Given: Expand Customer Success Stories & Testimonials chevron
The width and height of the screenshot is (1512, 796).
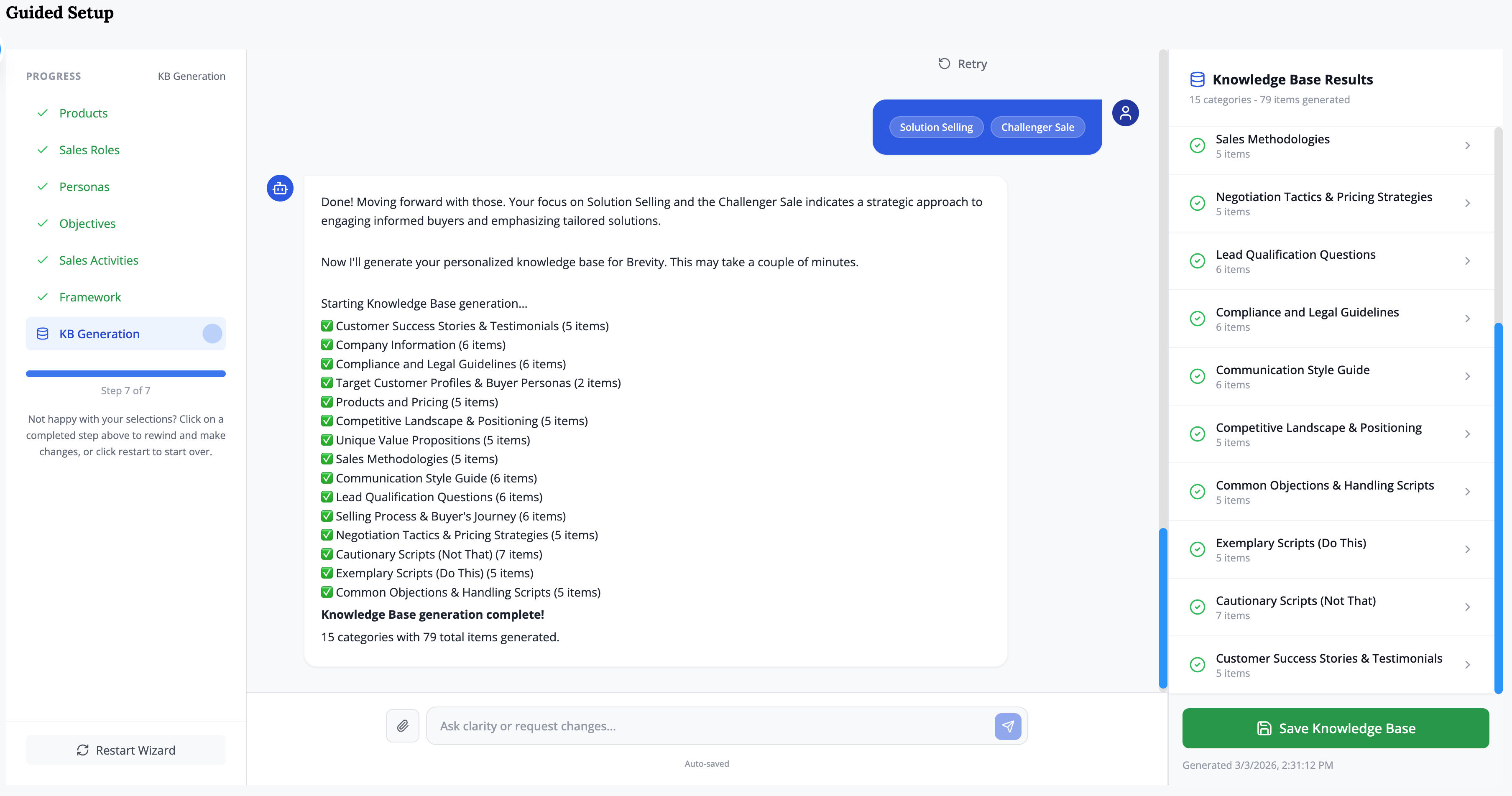Looking at the screenshot, I should pyautogui.click(x=1467, y=664).
